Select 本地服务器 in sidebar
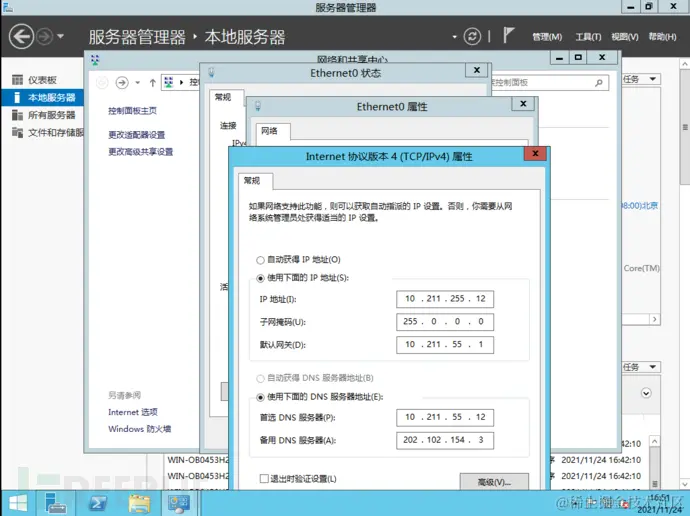This screenshot has height=516, width=690. (42, 97)
